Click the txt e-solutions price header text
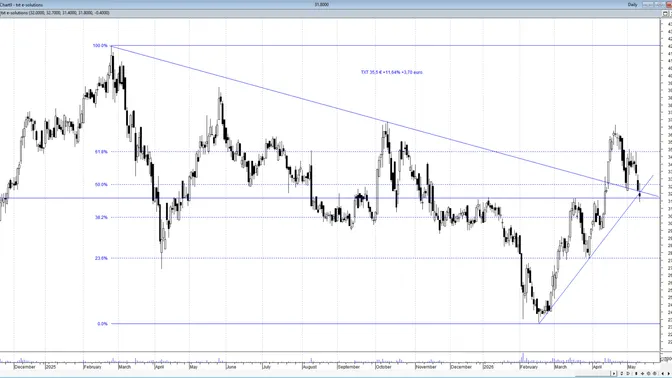The image size is (672, 378). (x=55, y=13)
